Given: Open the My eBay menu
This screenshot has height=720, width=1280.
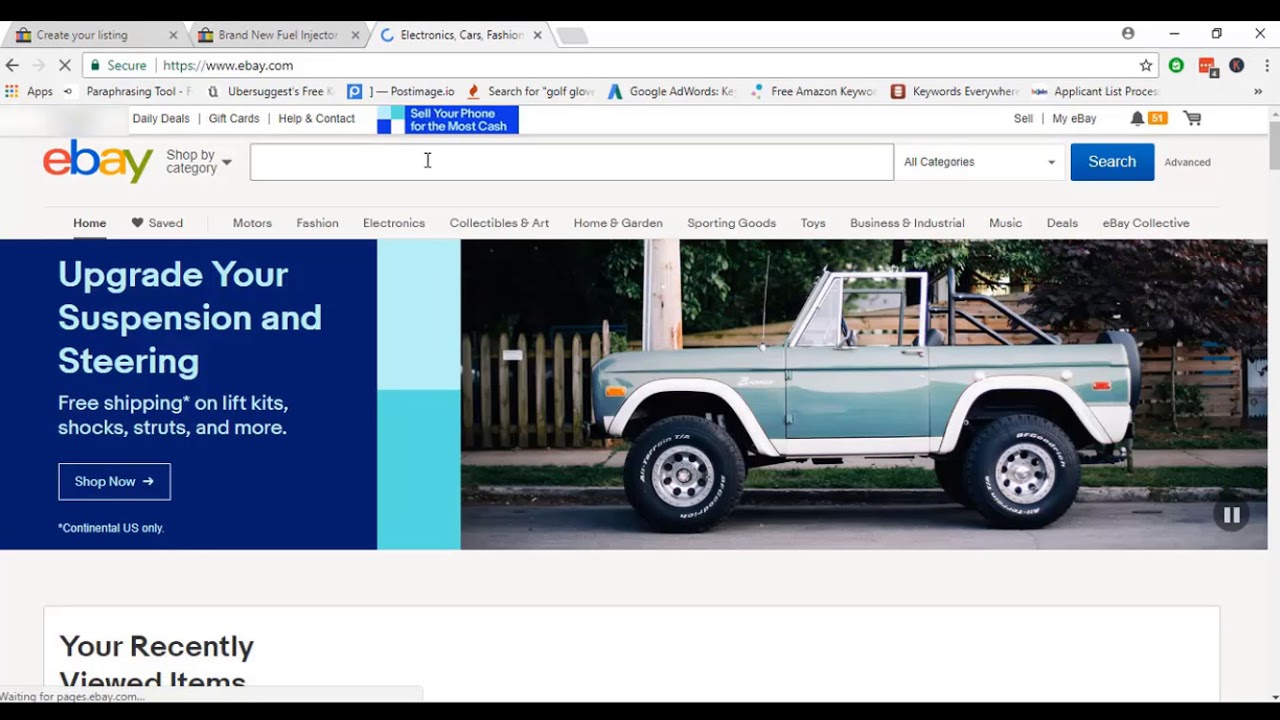Looking at the screenshot, I should 1074,118.
